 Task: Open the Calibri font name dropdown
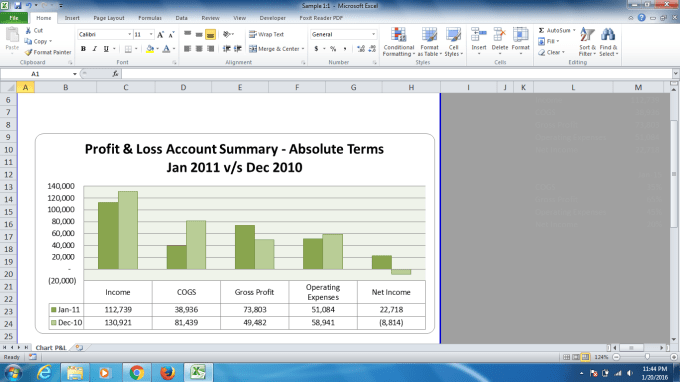coord(129,34)
